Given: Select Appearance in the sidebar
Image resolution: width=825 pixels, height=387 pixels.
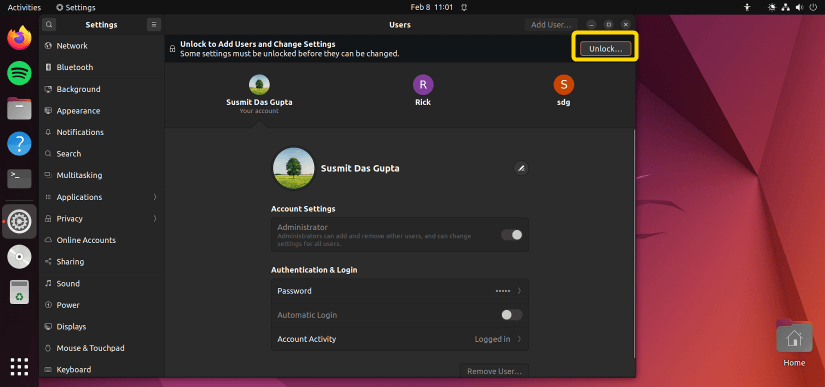Looking at the screenshot, I should tap(102, 111).
